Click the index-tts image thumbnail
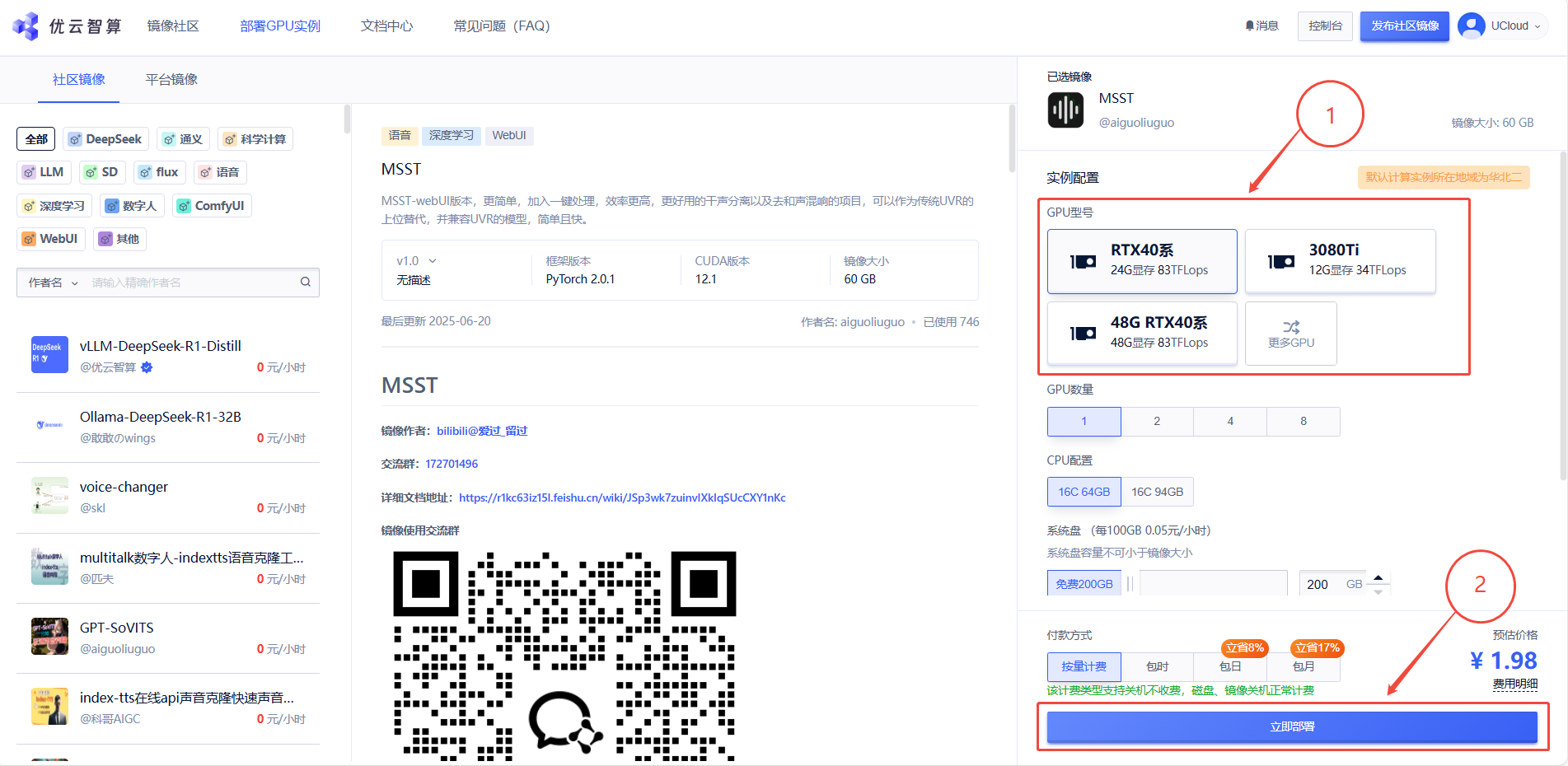Screen dimensions: 1568x766 (x=49, y=706)
